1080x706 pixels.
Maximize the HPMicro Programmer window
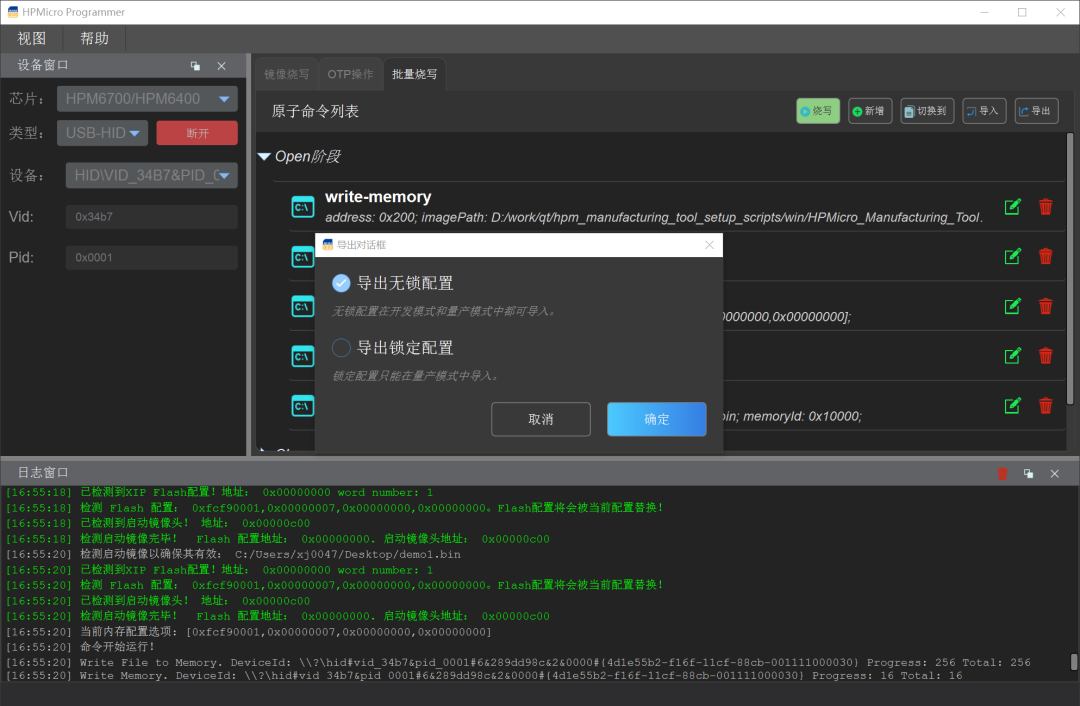(1022, 12)
